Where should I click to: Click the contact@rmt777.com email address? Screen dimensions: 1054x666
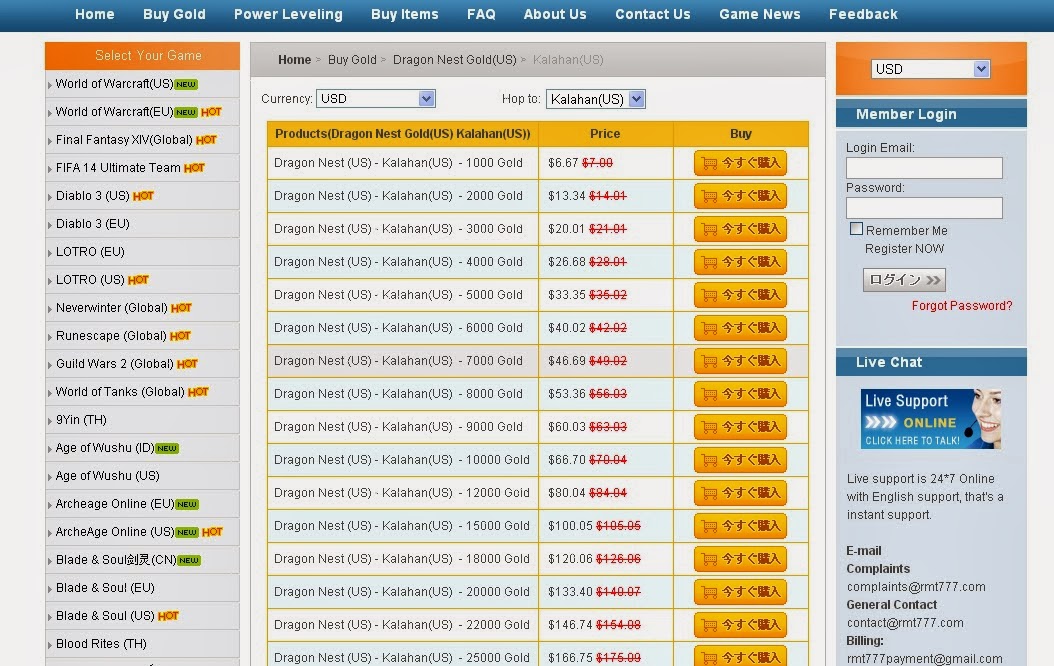[x=905, y=623]
